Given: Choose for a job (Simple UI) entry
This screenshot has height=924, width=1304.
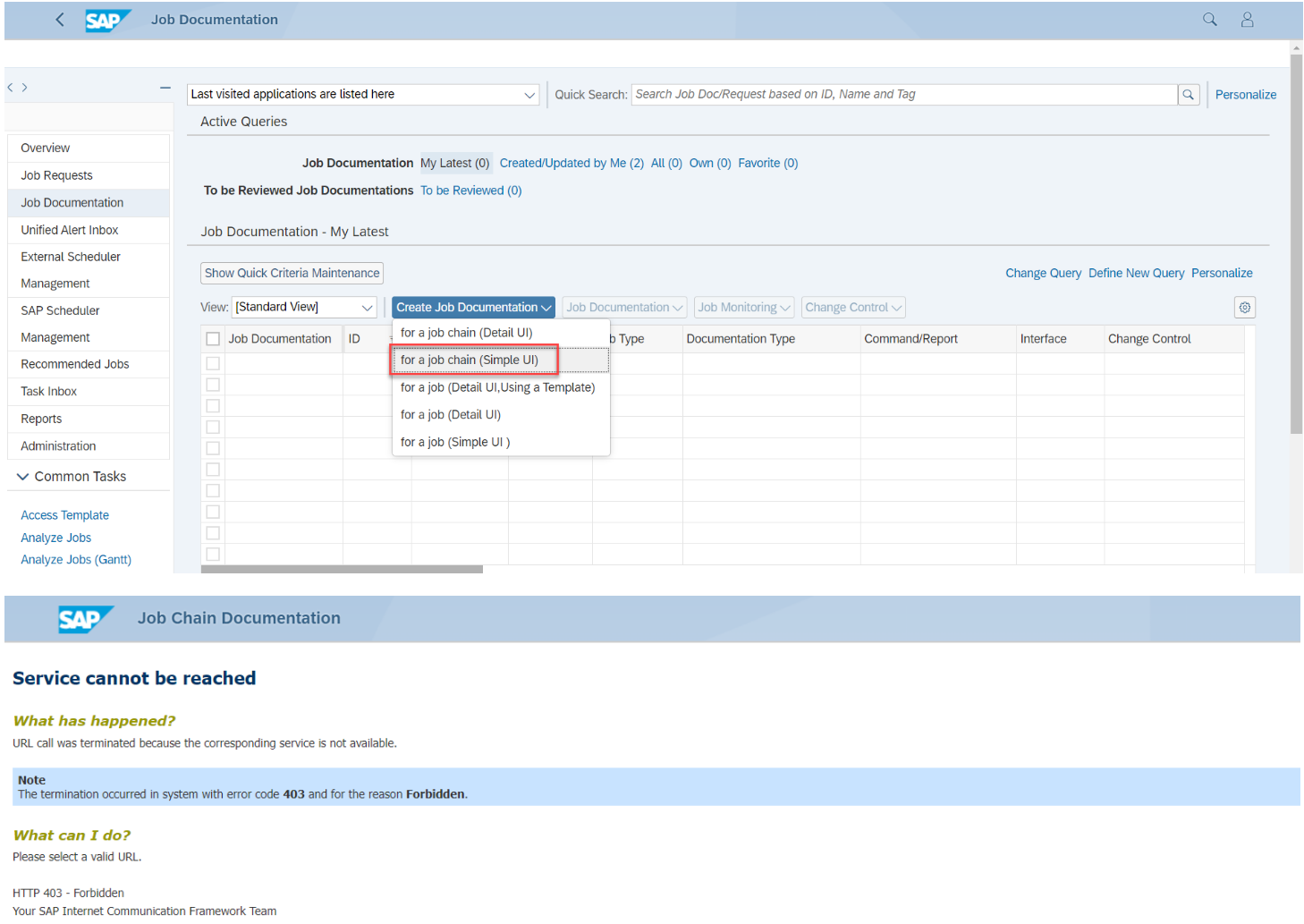Looking at the screenshot, I should [501, 442].
